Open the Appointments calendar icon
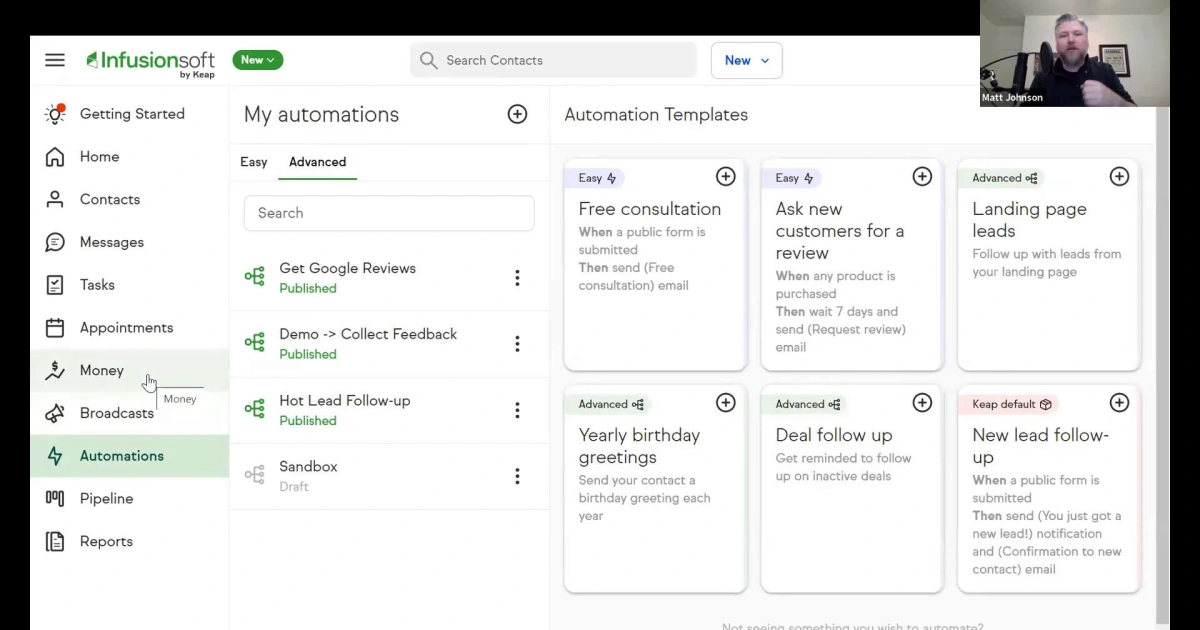This screenshot has height=630, width=1200. (55, 327)
